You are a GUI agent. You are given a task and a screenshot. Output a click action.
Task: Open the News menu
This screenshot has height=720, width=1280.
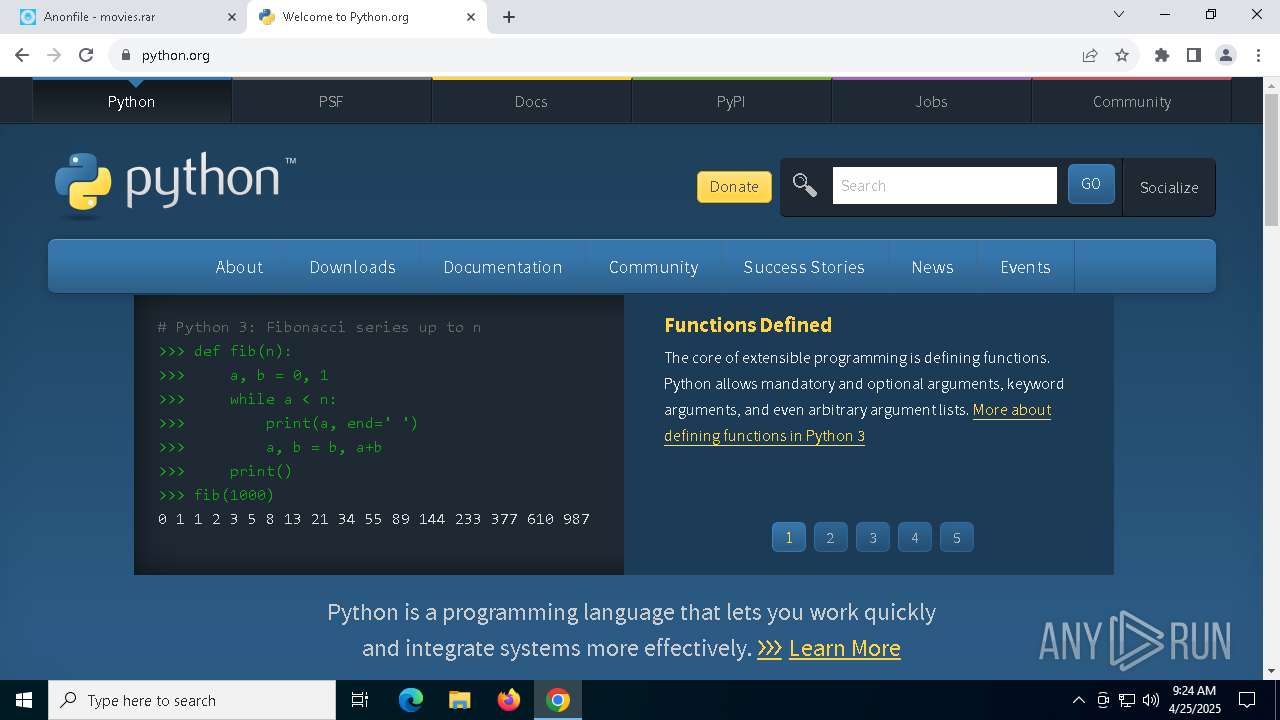(932, 267)
